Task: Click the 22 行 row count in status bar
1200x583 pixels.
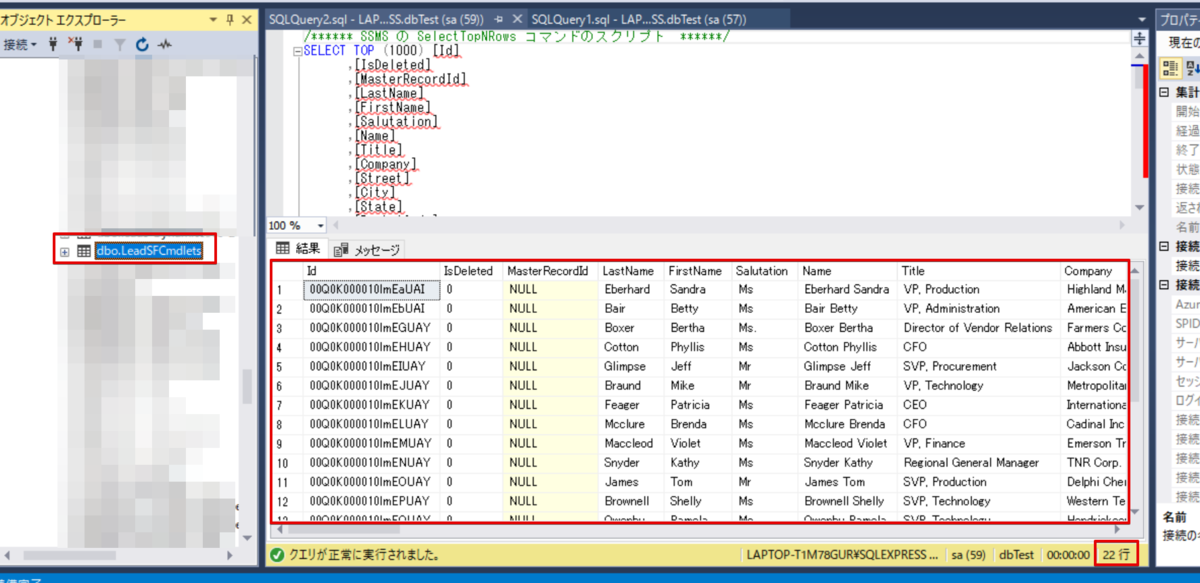Action: 1116,554
